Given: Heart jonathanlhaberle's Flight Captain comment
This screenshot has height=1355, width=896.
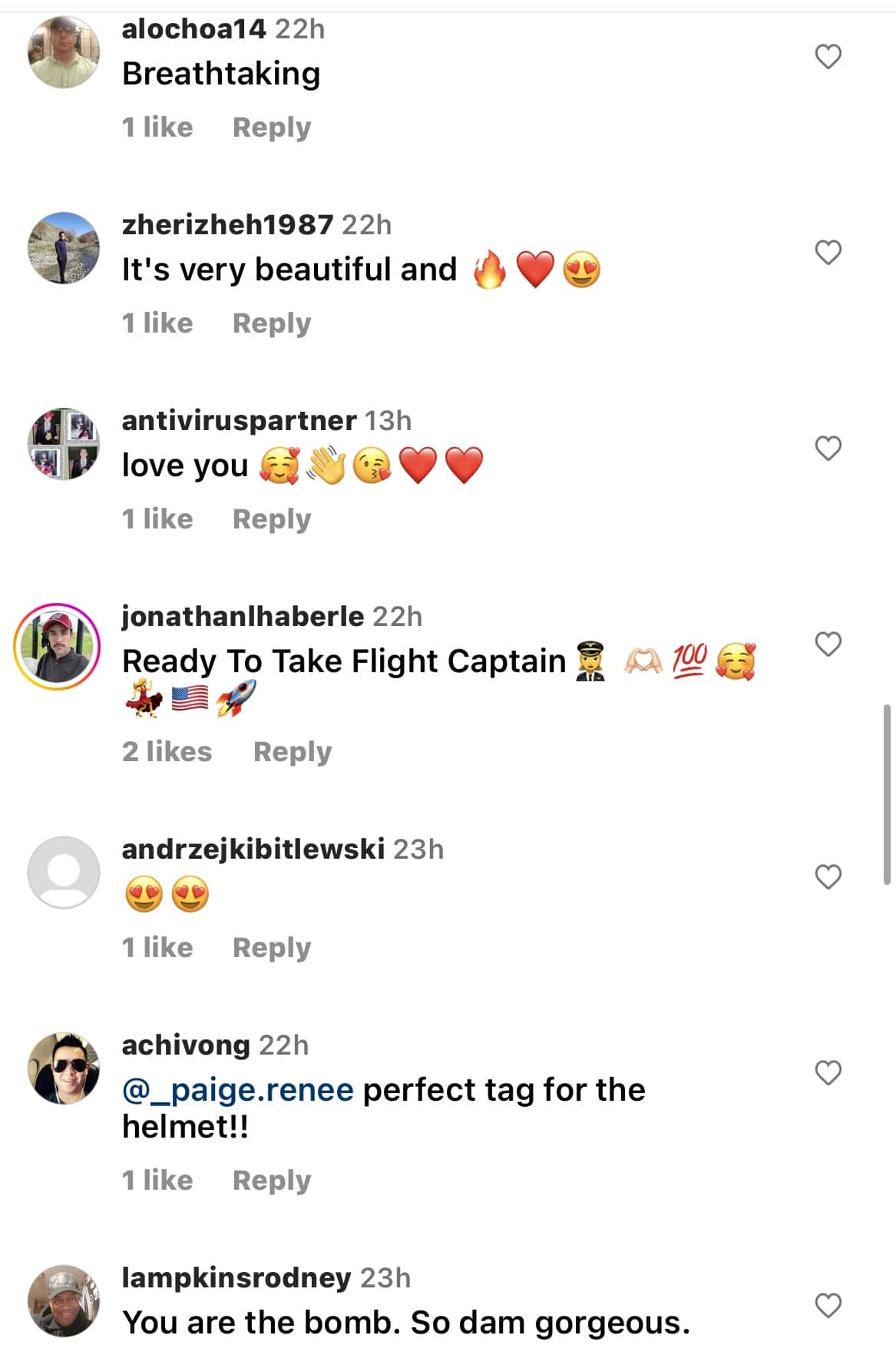Looking at the screenshot, I should point(828,644).
